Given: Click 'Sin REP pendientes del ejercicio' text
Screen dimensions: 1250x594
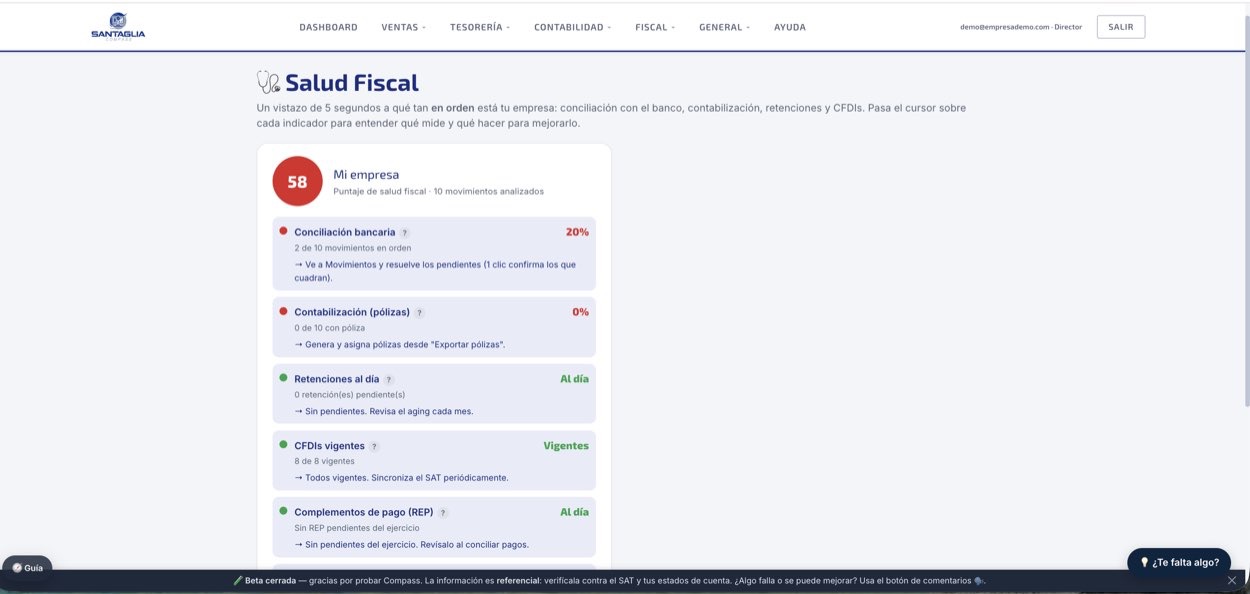Looking at the screenshot, I should click(x=356, y=527).
